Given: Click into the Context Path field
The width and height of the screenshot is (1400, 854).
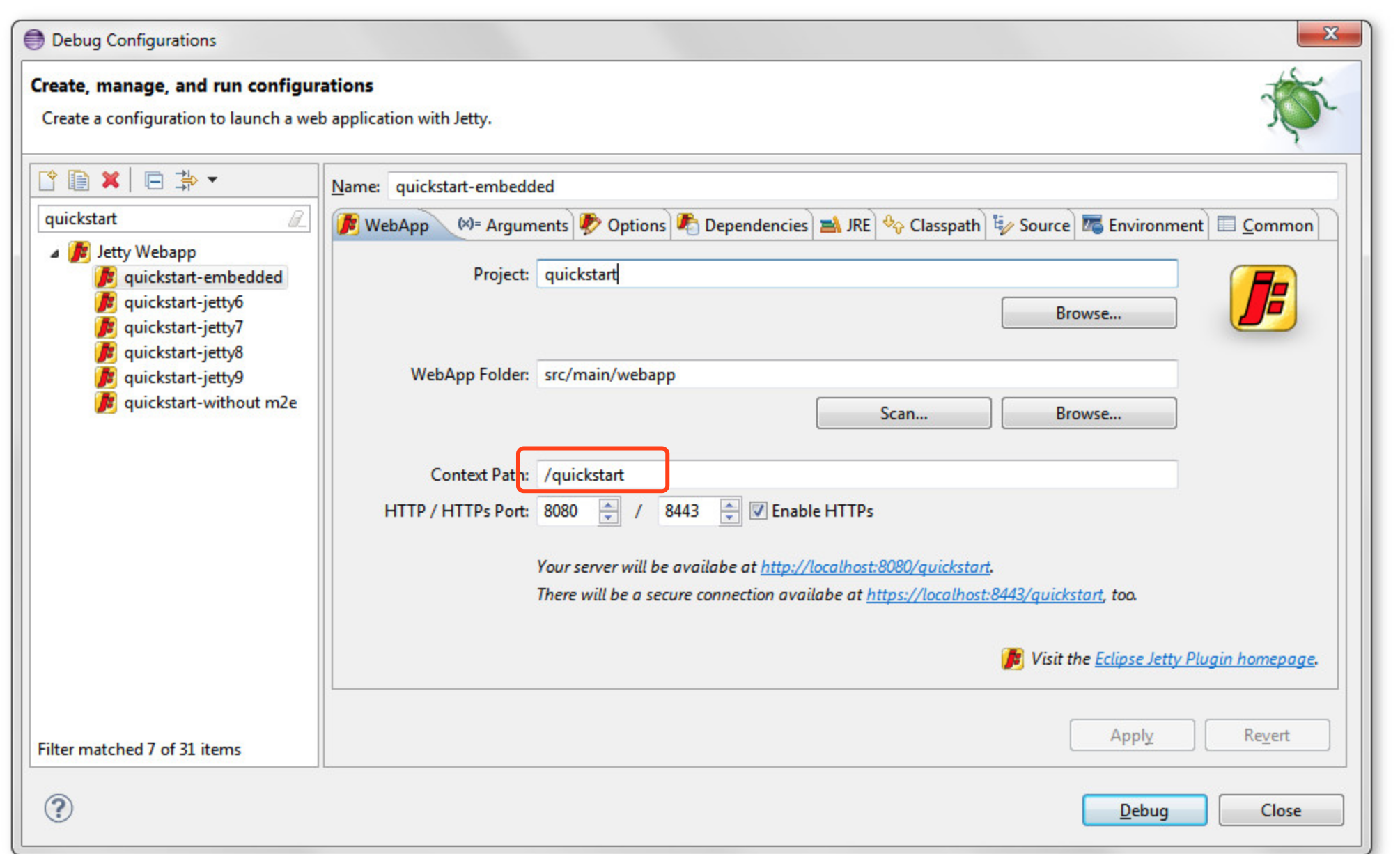Looking at the screenshot, I should [857, 474].
